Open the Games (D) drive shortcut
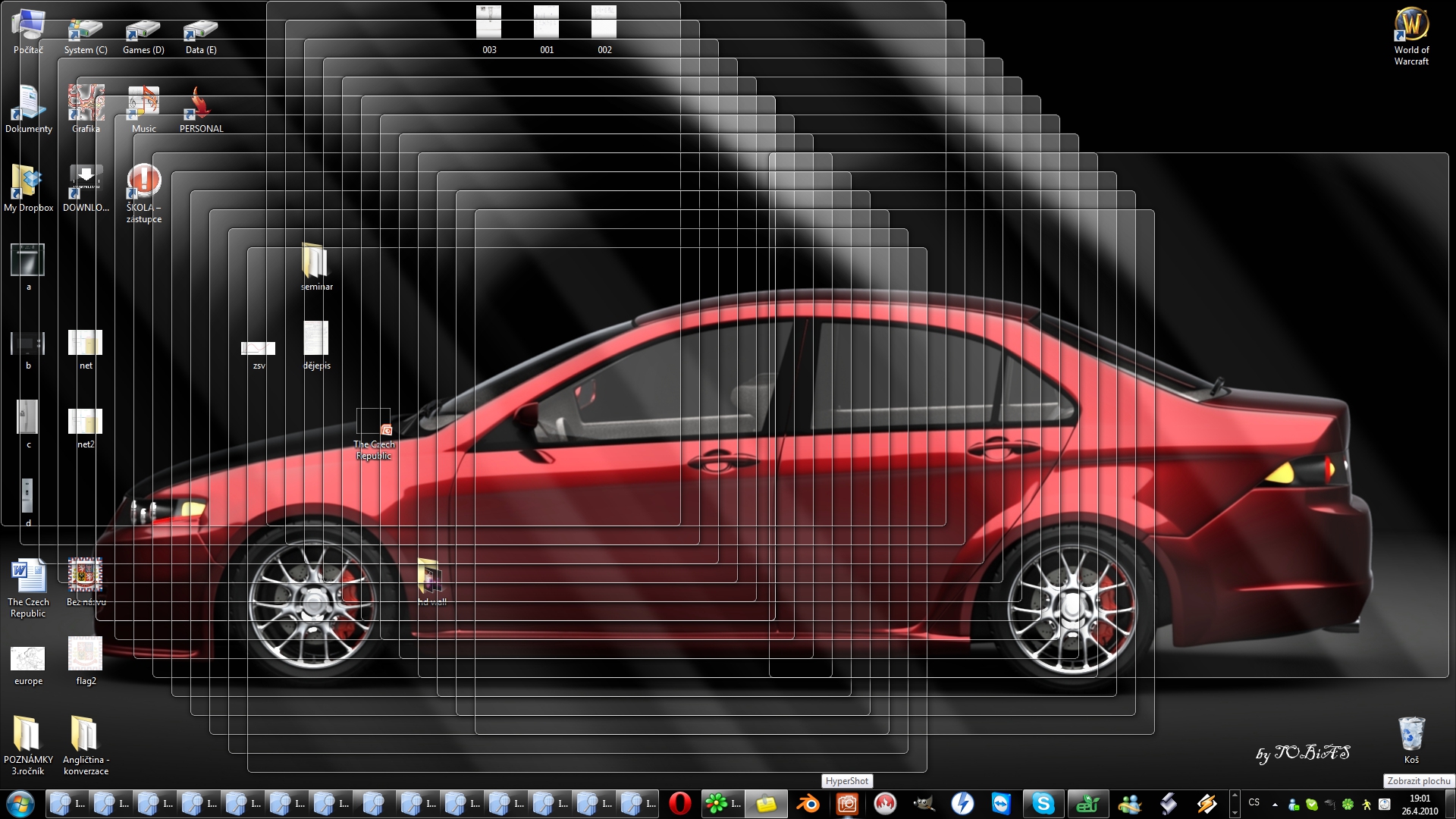The height and width of the screenshot is (819, 1456). 143,36
